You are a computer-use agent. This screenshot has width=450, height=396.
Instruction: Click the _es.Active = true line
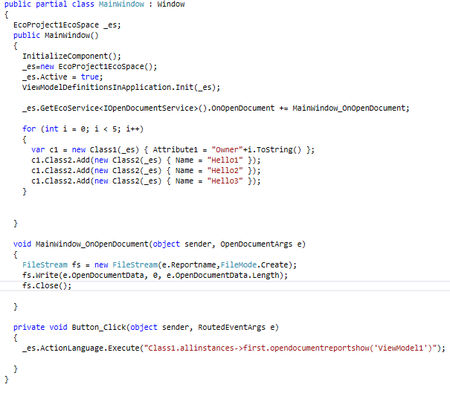click(62, 77)
